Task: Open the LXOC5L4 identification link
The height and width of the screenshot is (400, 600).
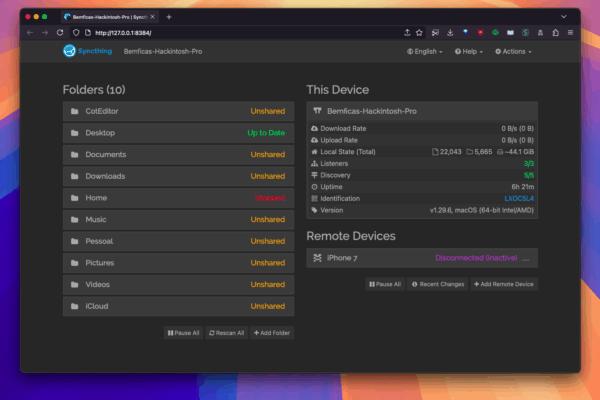Action: pyautogui.click(x=519, y=198)
